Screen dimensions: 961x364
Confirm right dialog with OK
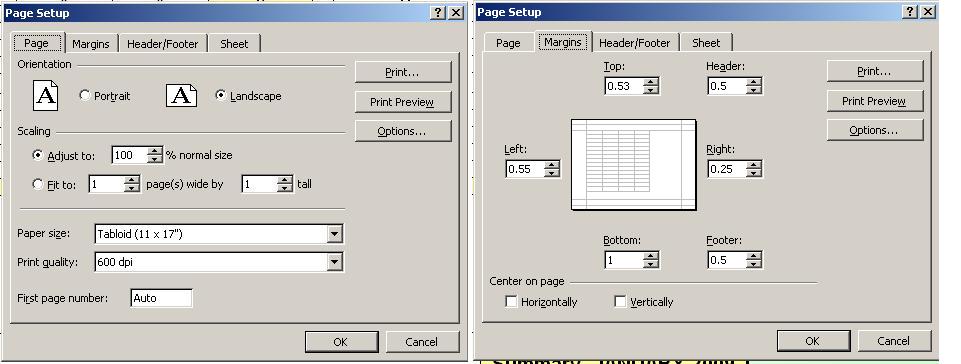(x=813, y=341)
